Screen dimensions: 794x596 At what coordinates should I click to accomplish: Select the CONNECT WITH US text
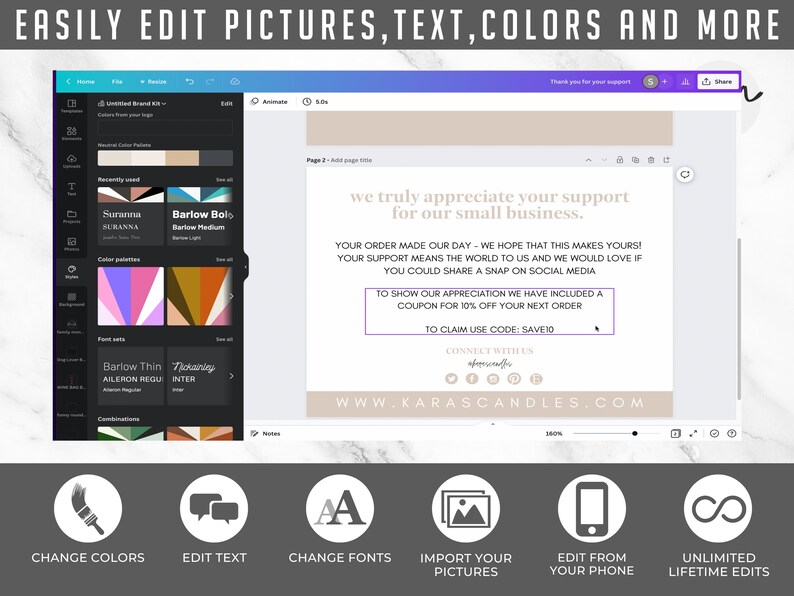[x=489, y=351]
